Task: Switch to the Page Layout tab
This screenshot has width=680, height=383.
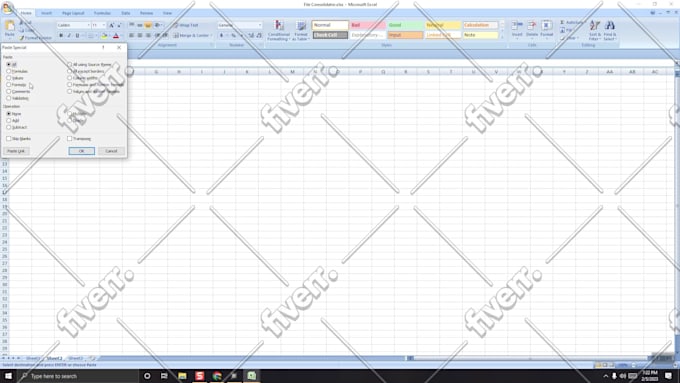Action: [73, 13]
